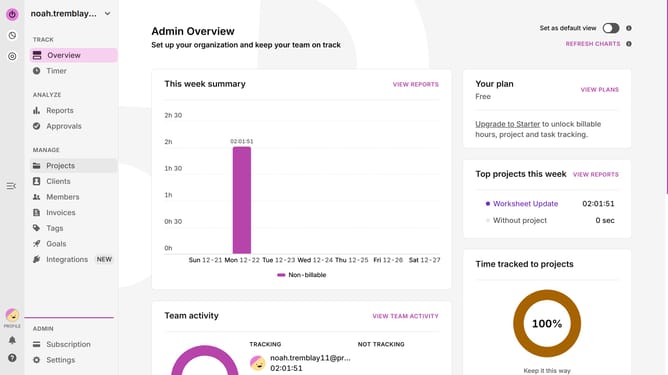Click the notifications bell icon
Image resolution: width=668 pixels, height=375 pixels.
point(12,340)
